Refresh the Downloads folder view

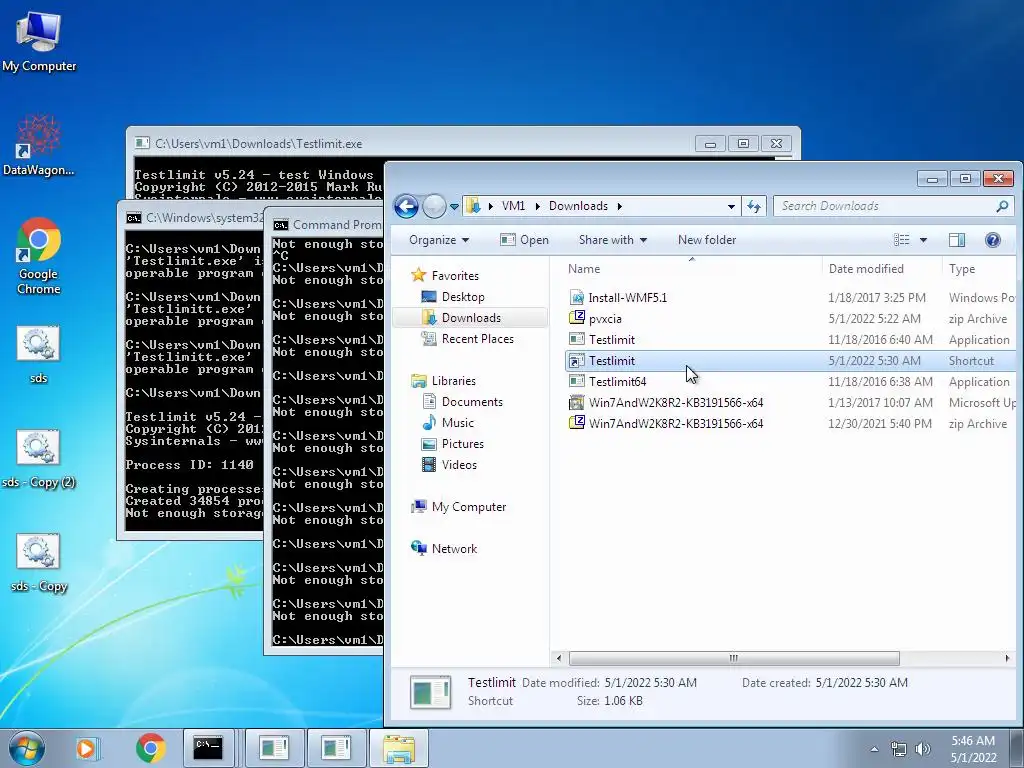point(754,206)
